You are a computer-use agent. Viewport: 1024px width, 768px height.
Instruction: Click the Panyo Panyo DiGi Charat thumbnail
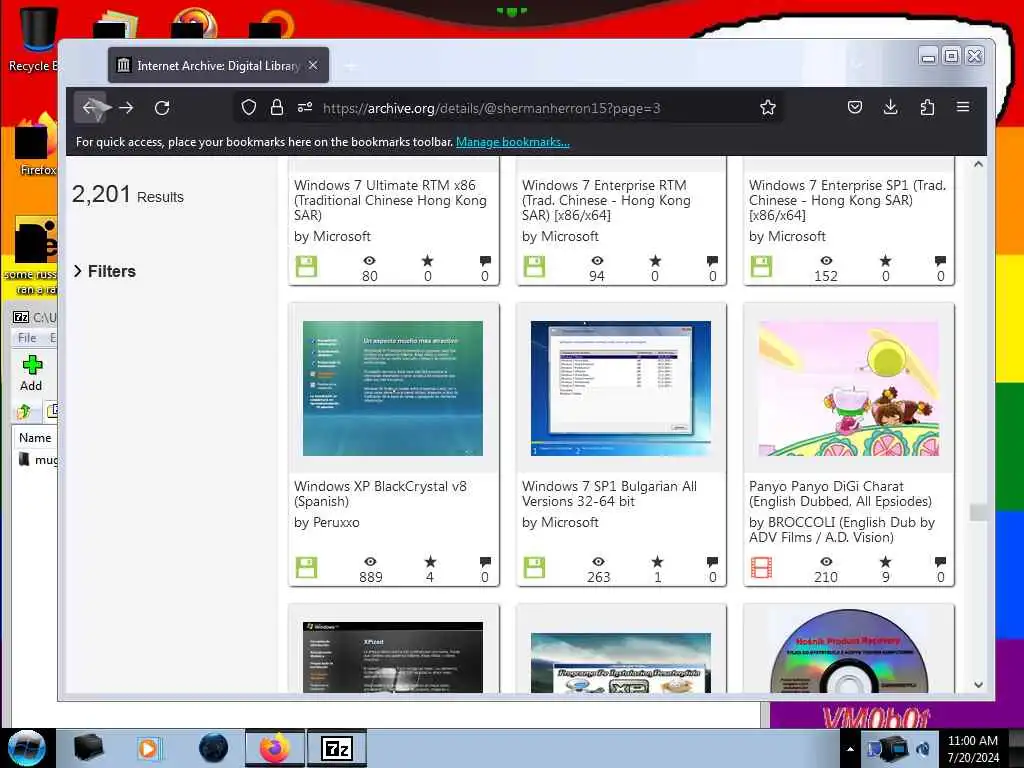point(848,389)
